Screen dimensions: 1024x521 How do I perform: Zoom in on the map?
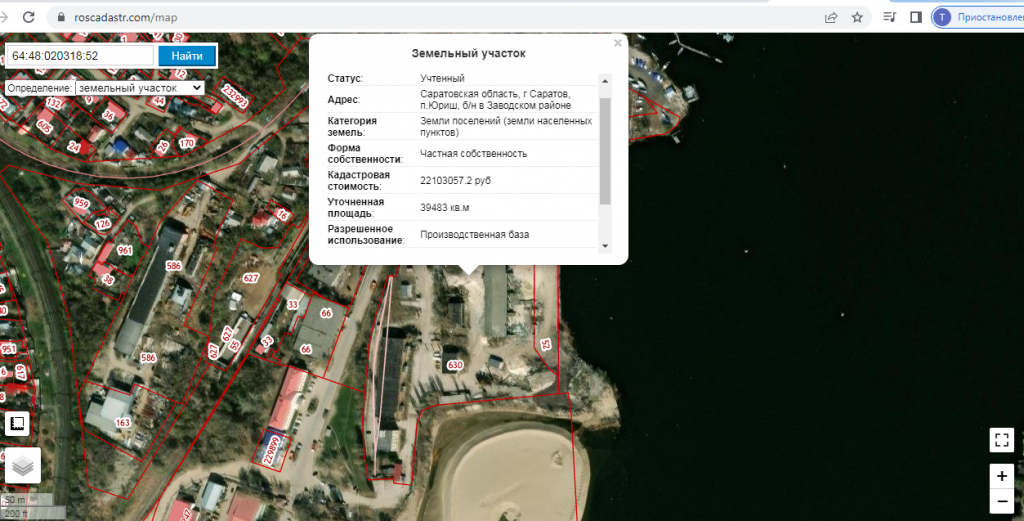point(1002,476)
